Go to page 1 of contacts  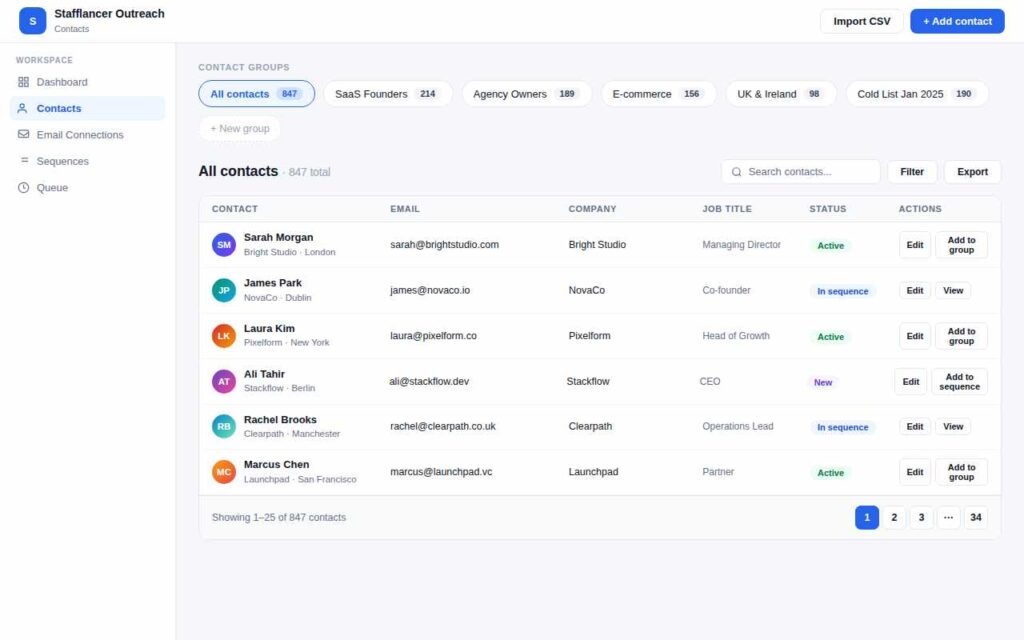(867, 517)
